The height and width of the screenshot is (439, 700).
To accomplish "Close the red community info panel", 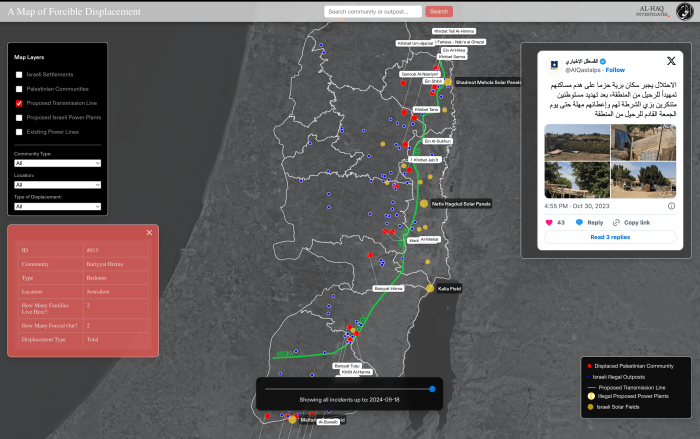I will [x=149, y=233].
